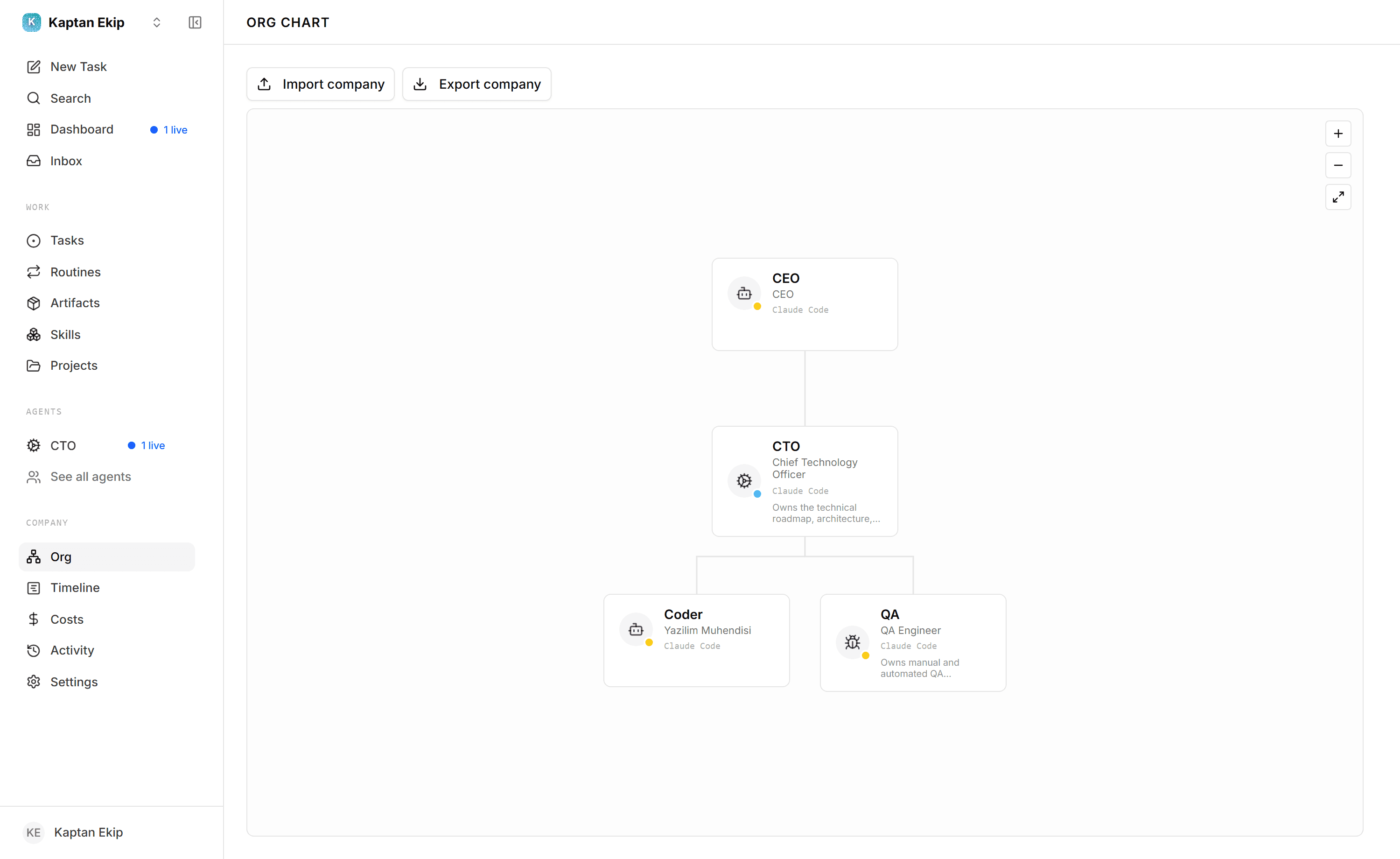Click 'Yazilim Muhendisi' role text

(x=707, y=630)
